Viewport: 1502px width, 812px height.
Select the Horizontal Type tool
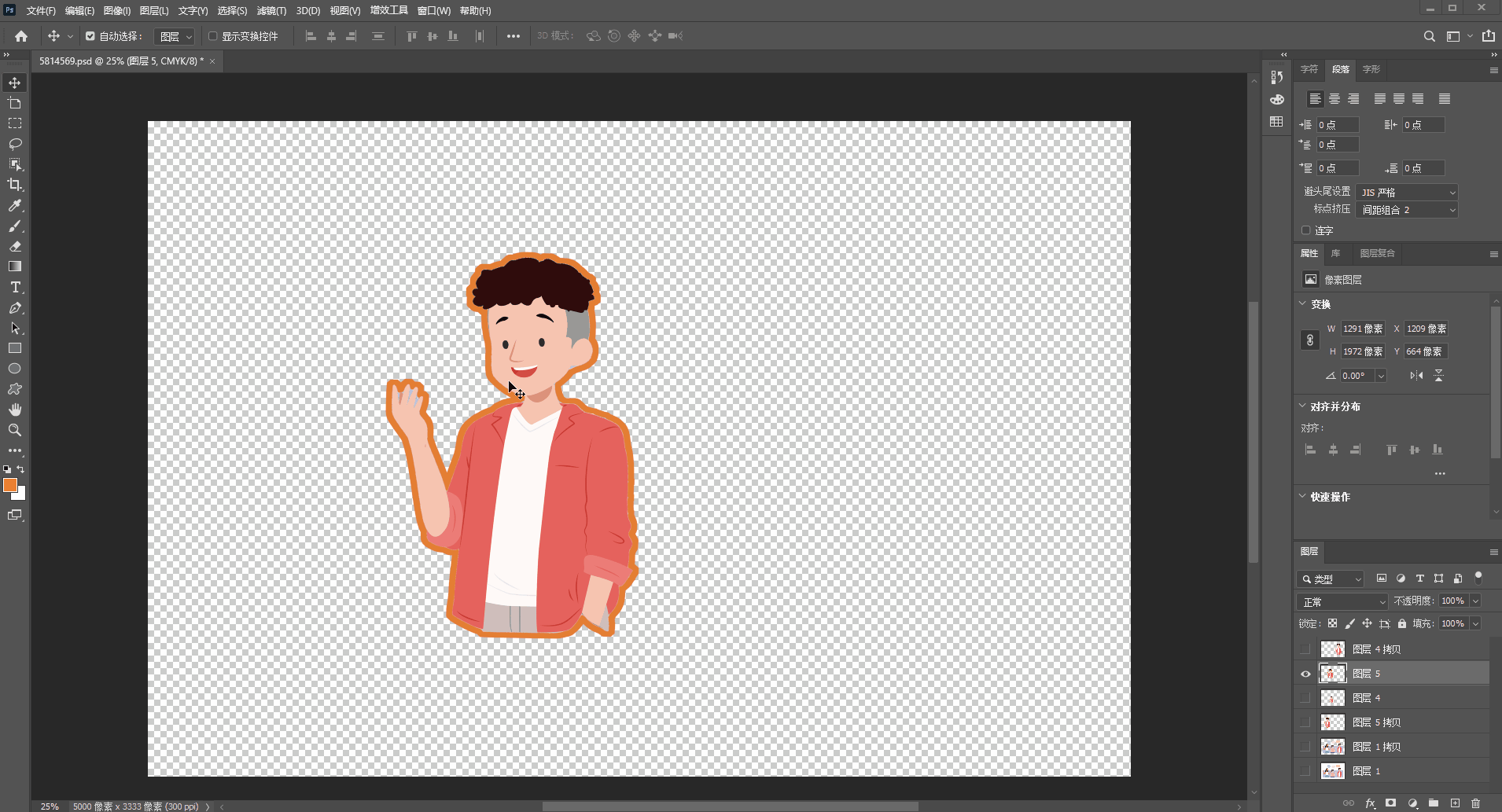15,287
